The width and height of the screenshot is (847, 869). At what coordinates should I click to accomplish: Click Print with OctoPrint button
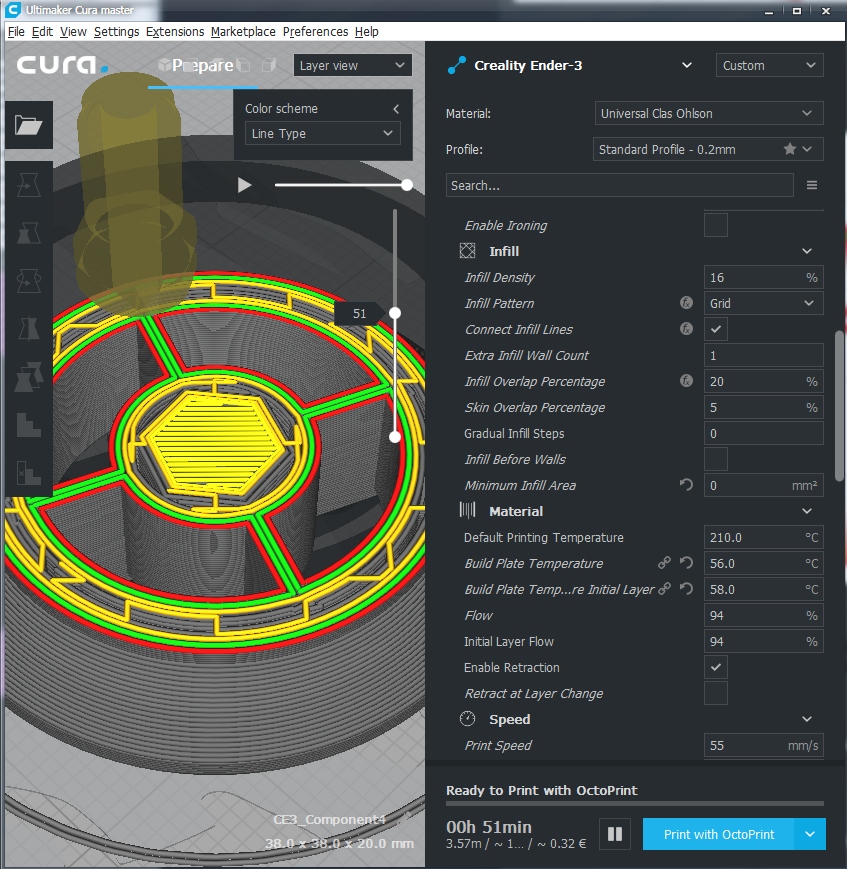coord(719,834)
